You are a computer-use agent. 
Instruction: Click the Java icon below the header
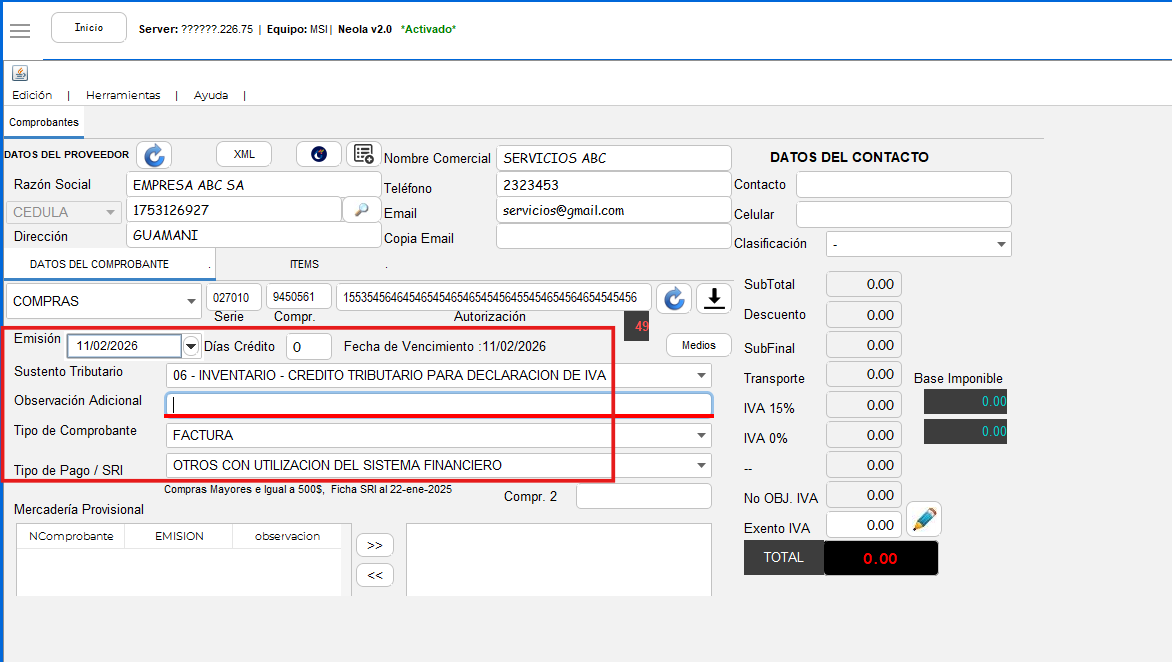click(x=20, y=74)
